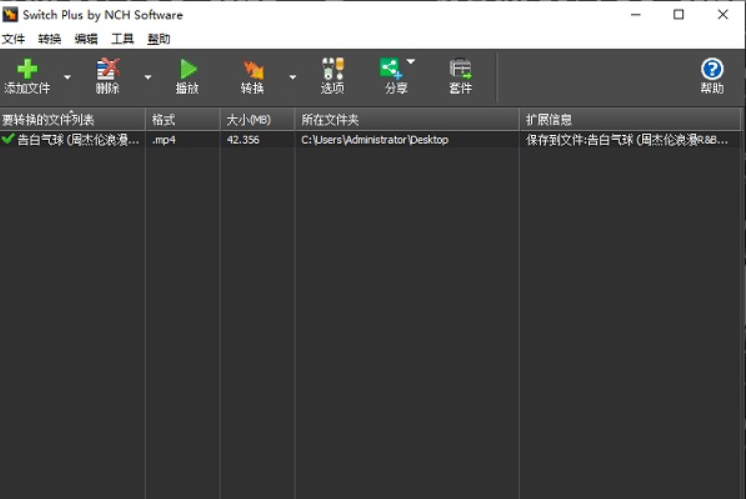The image size is (747, 499).
Task: Click the .mp4 format cell
Action: point(164,140)
